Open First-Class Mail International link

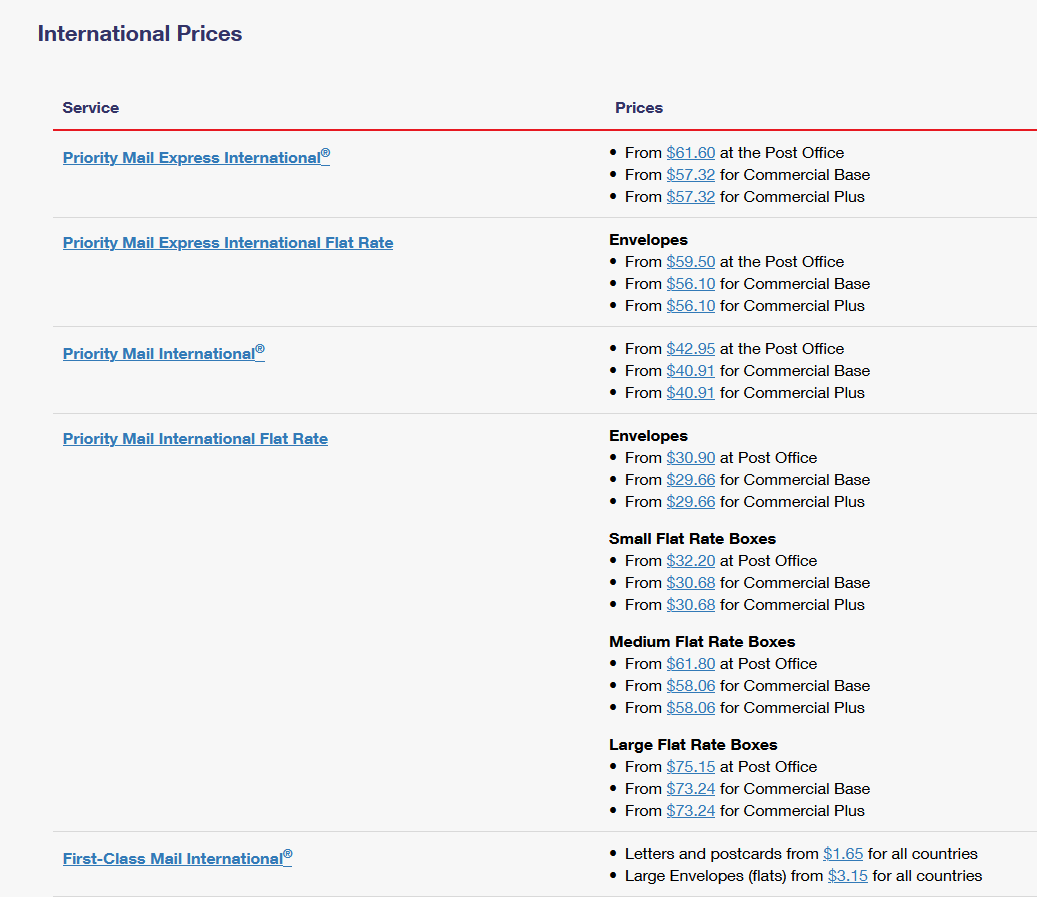tap(177, 859)
